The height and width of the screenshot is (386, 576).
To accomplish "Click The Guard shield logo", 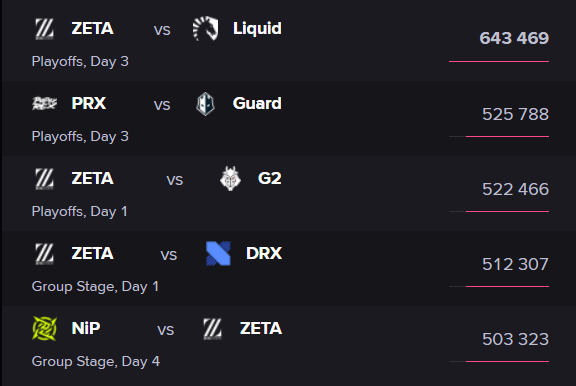I will 205,104.
